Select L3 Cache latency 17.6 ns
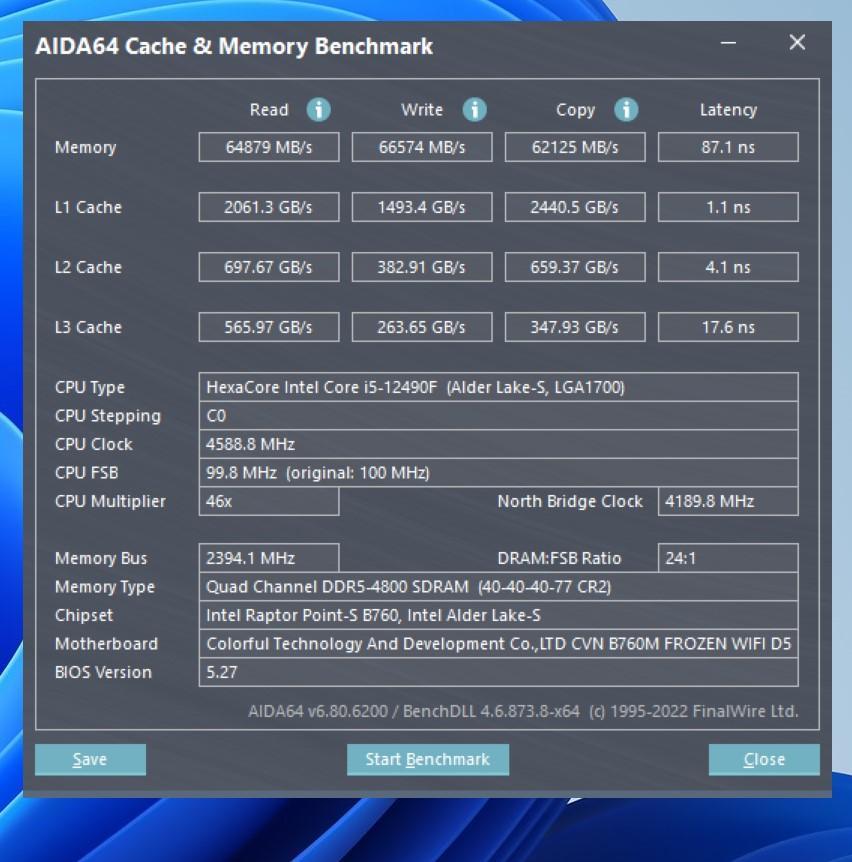This screenshot has height=862, width=852. point(728,327)
